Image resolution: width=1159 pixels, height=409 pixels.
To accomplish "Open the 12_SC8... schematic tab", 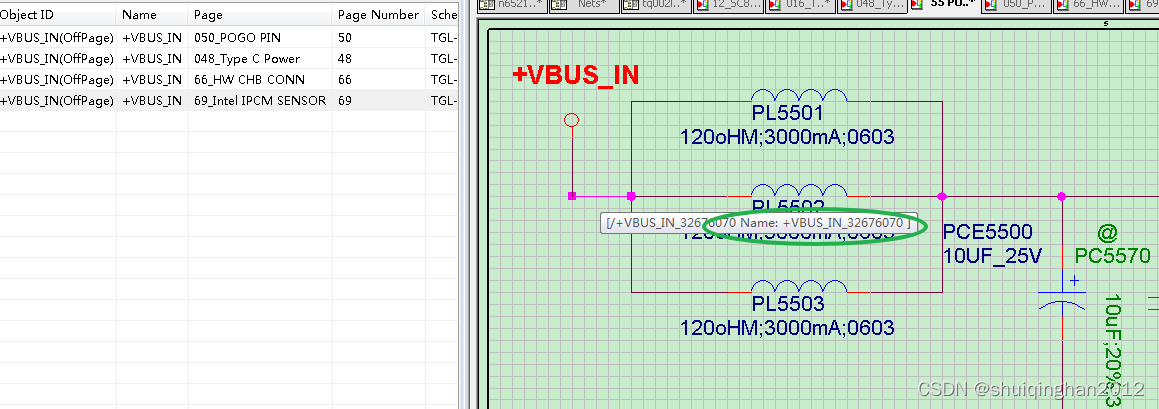I will [728, 5].
